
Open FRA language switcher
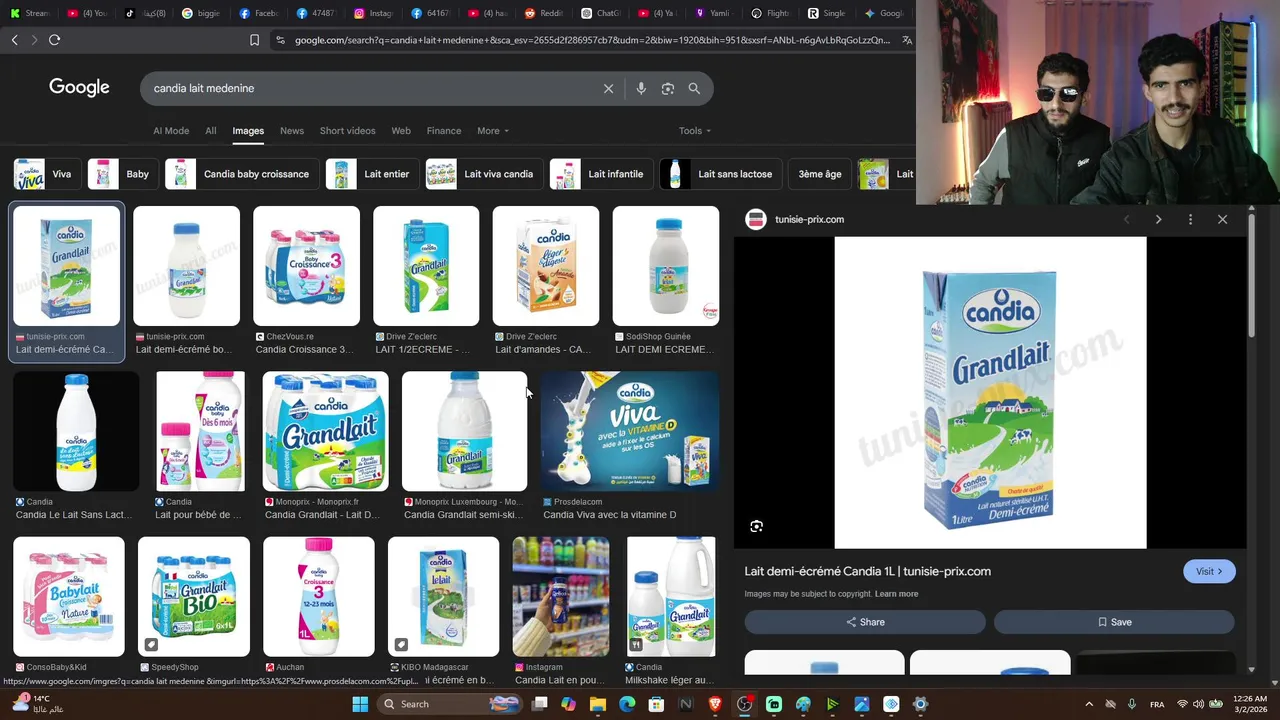coord(1157,704)
